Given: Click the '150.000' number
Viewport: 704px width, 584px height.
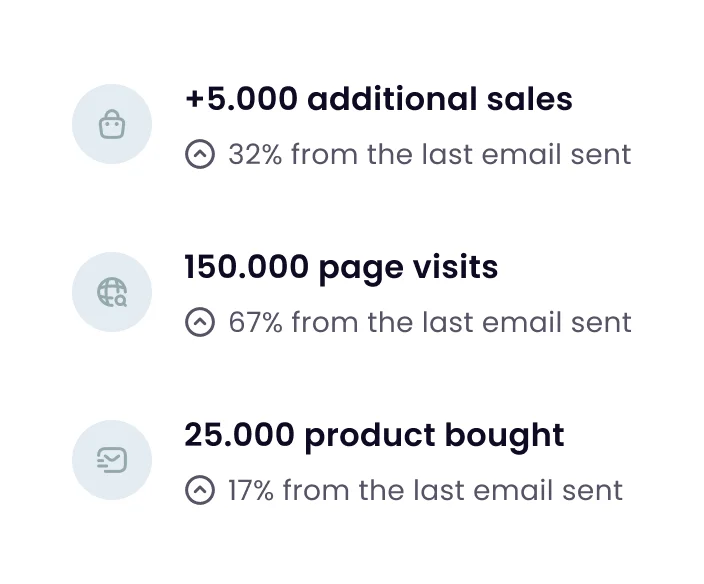Looking at the screenshot, I should click(246, 267).
